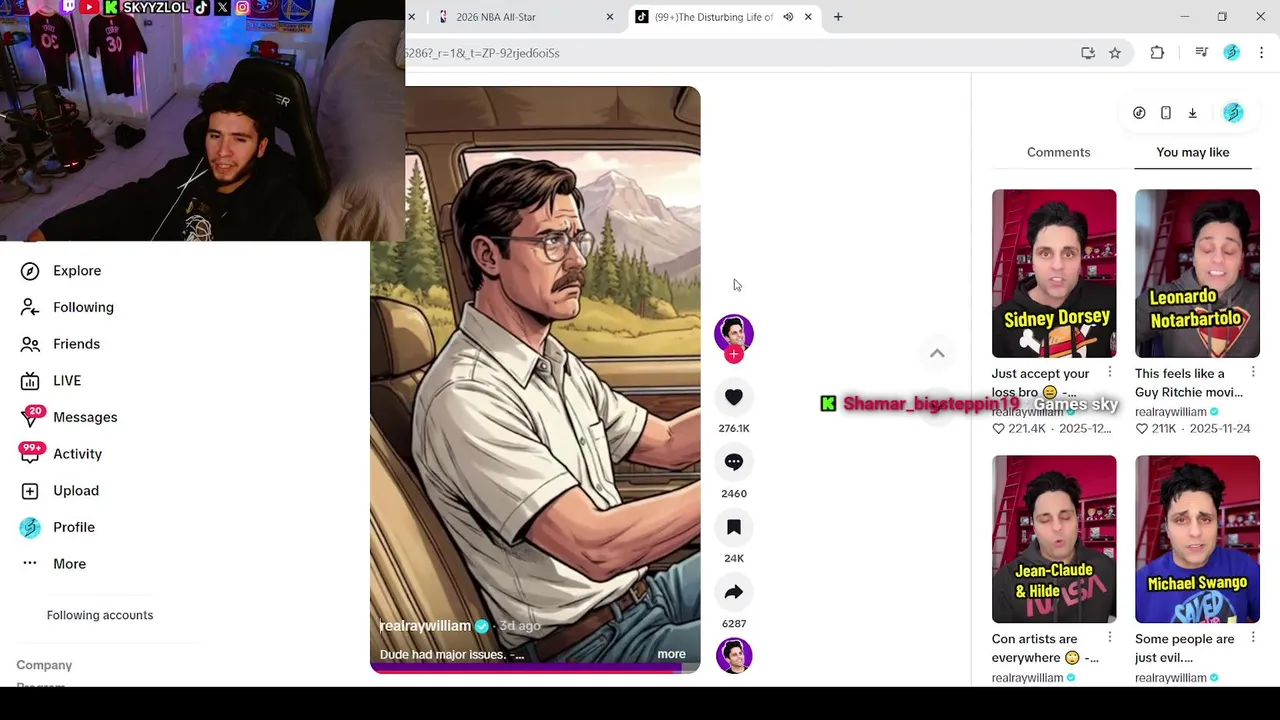
Task: Click the '221.4K' like count text
Action: click(1026, 429)
